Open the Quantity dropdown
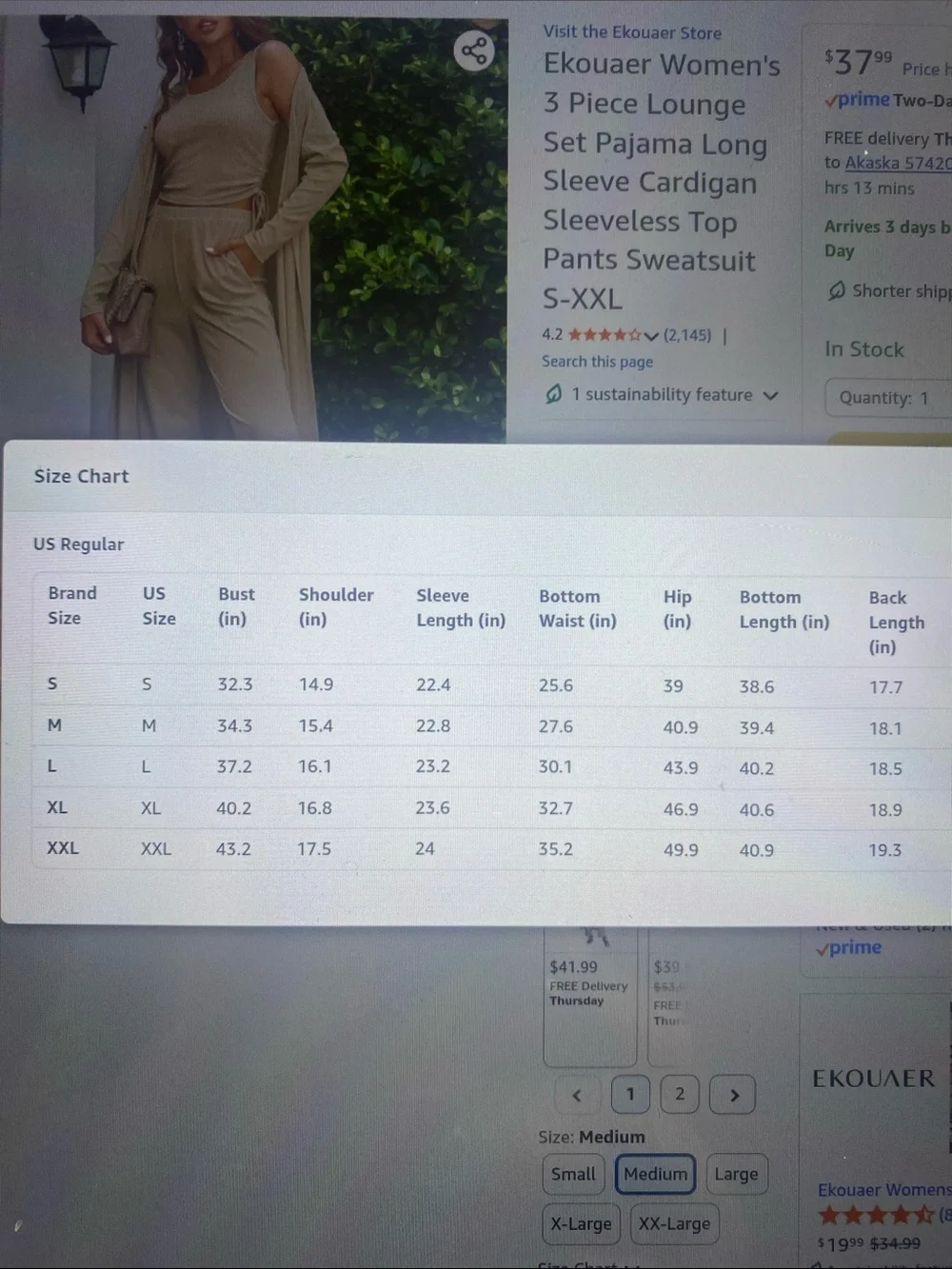 point(887,398)
